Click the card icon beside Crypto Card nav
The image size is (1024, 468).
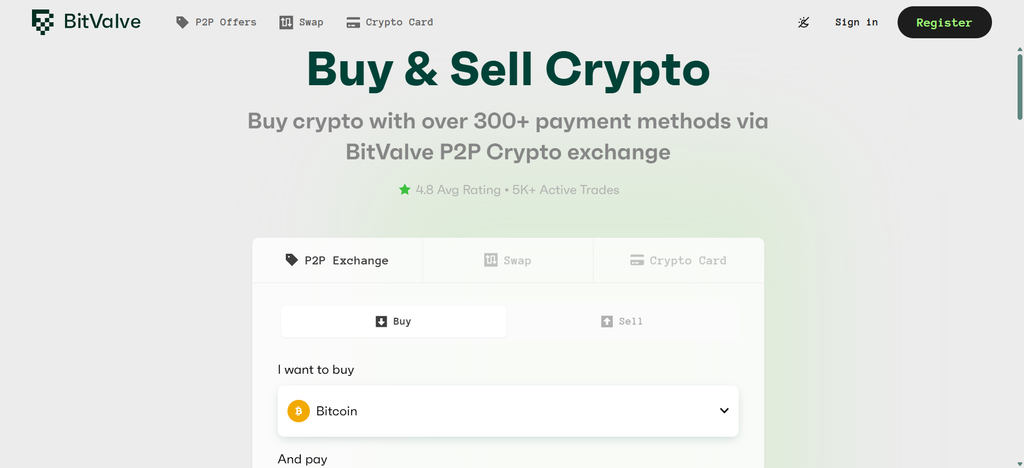tap(353, 22)
